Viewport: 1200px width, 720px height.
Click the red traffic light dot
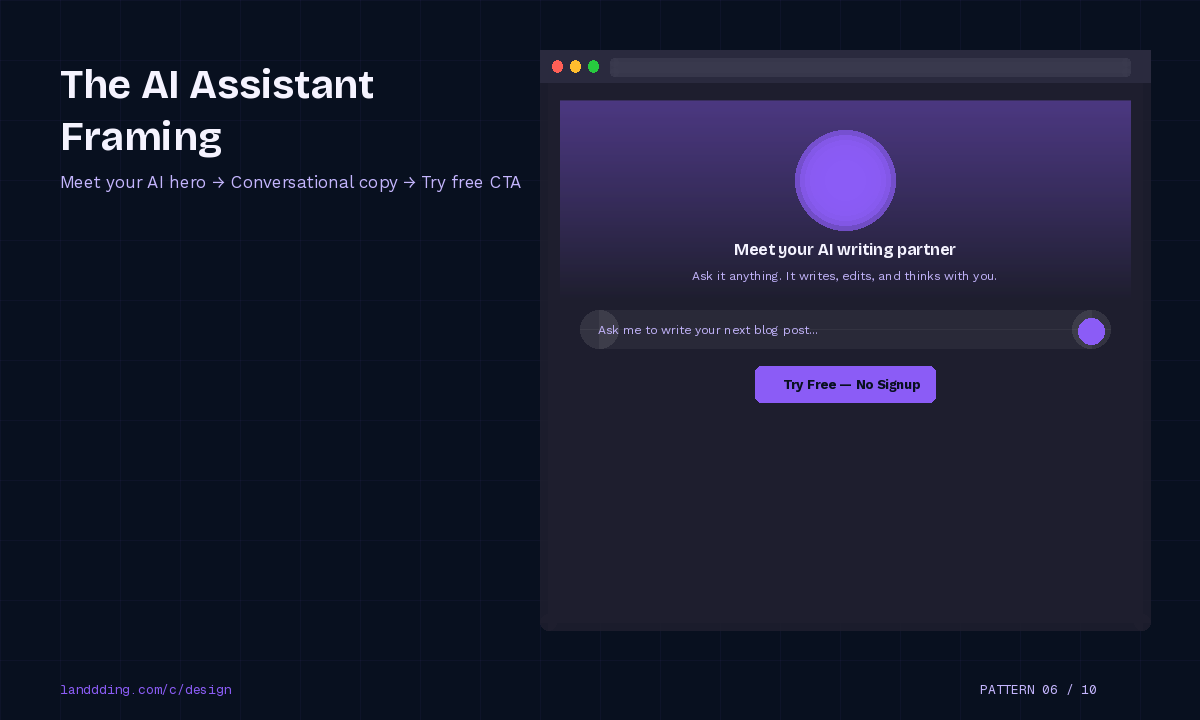point(557,66)
